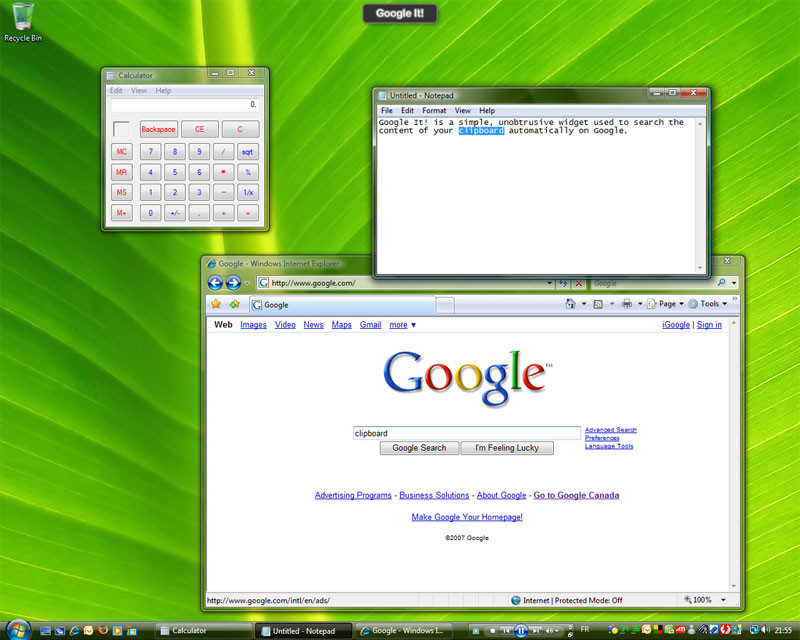800x640 pixels.
Task: Click Show Desktop quick launch icon
Action: tap(45, 631)
